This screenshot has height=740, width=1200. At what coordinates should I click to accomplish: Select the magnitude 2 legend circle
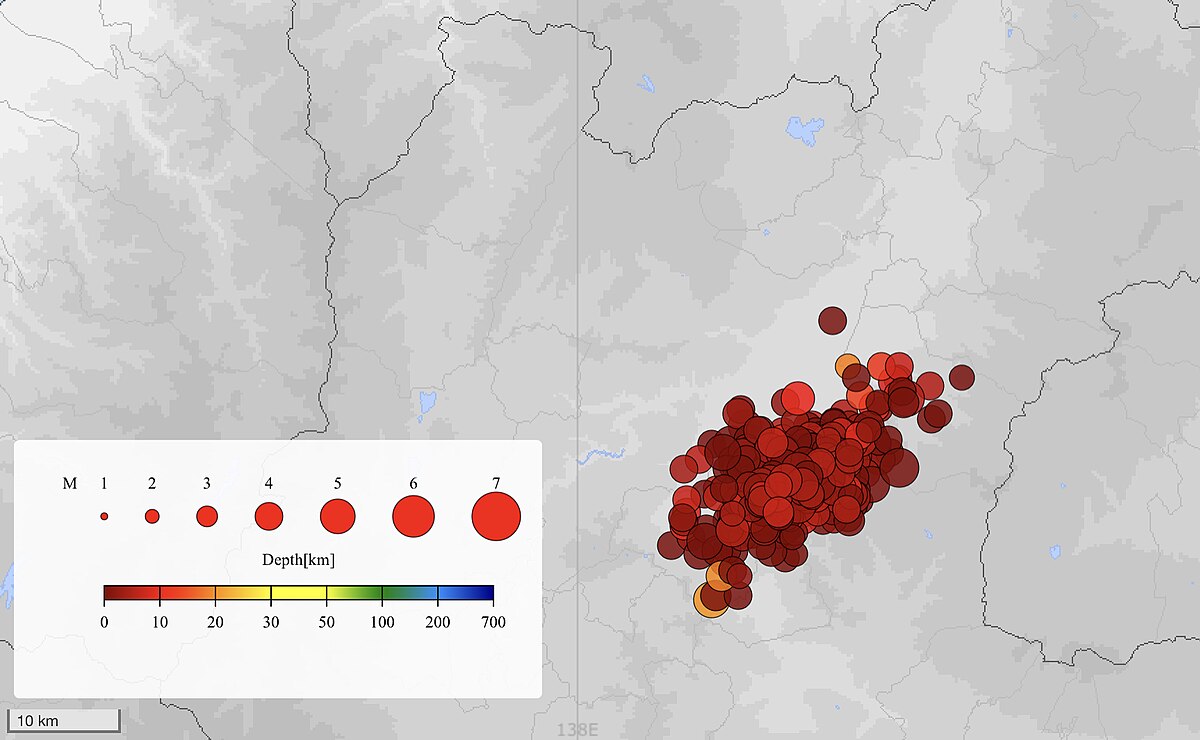(152, 516)
